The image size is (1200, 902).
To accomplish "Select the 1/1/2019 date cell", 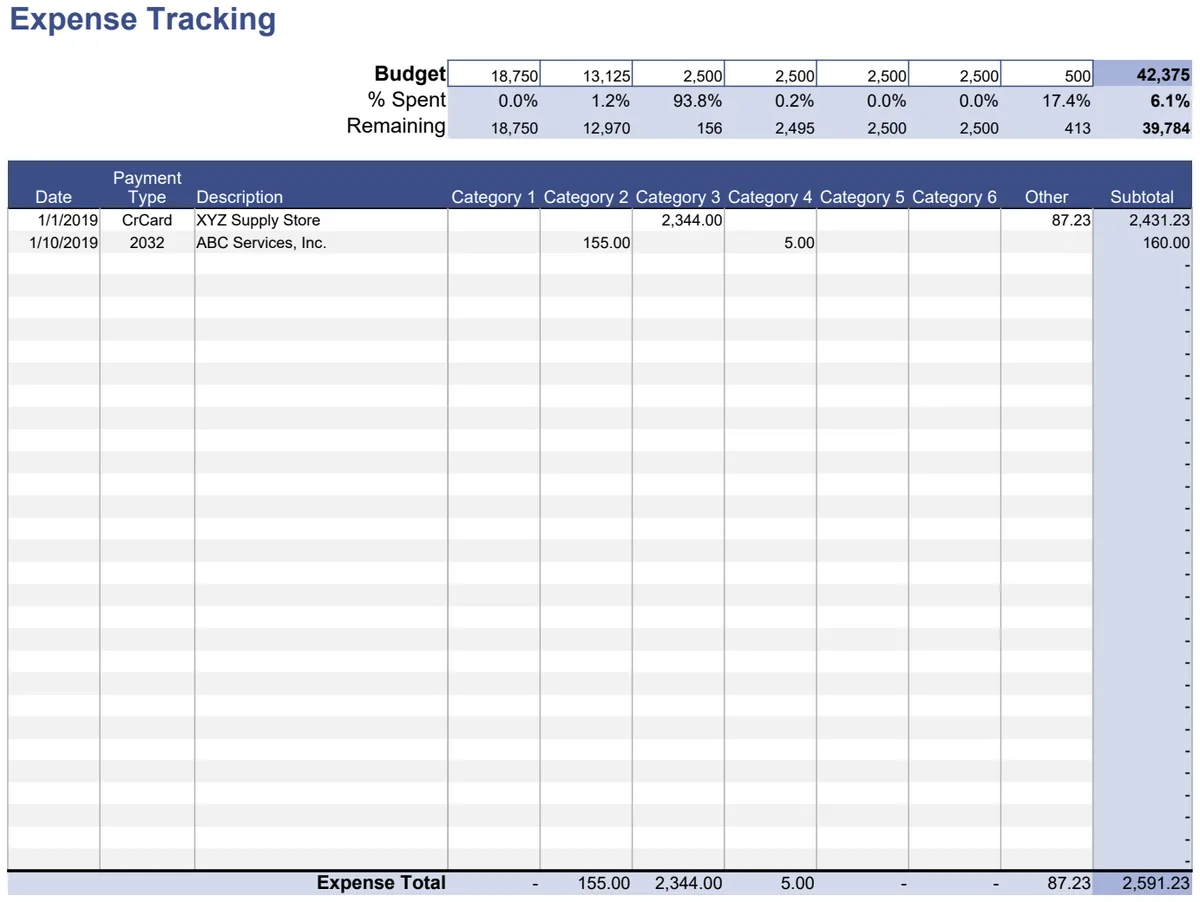I will coord(54,220).
